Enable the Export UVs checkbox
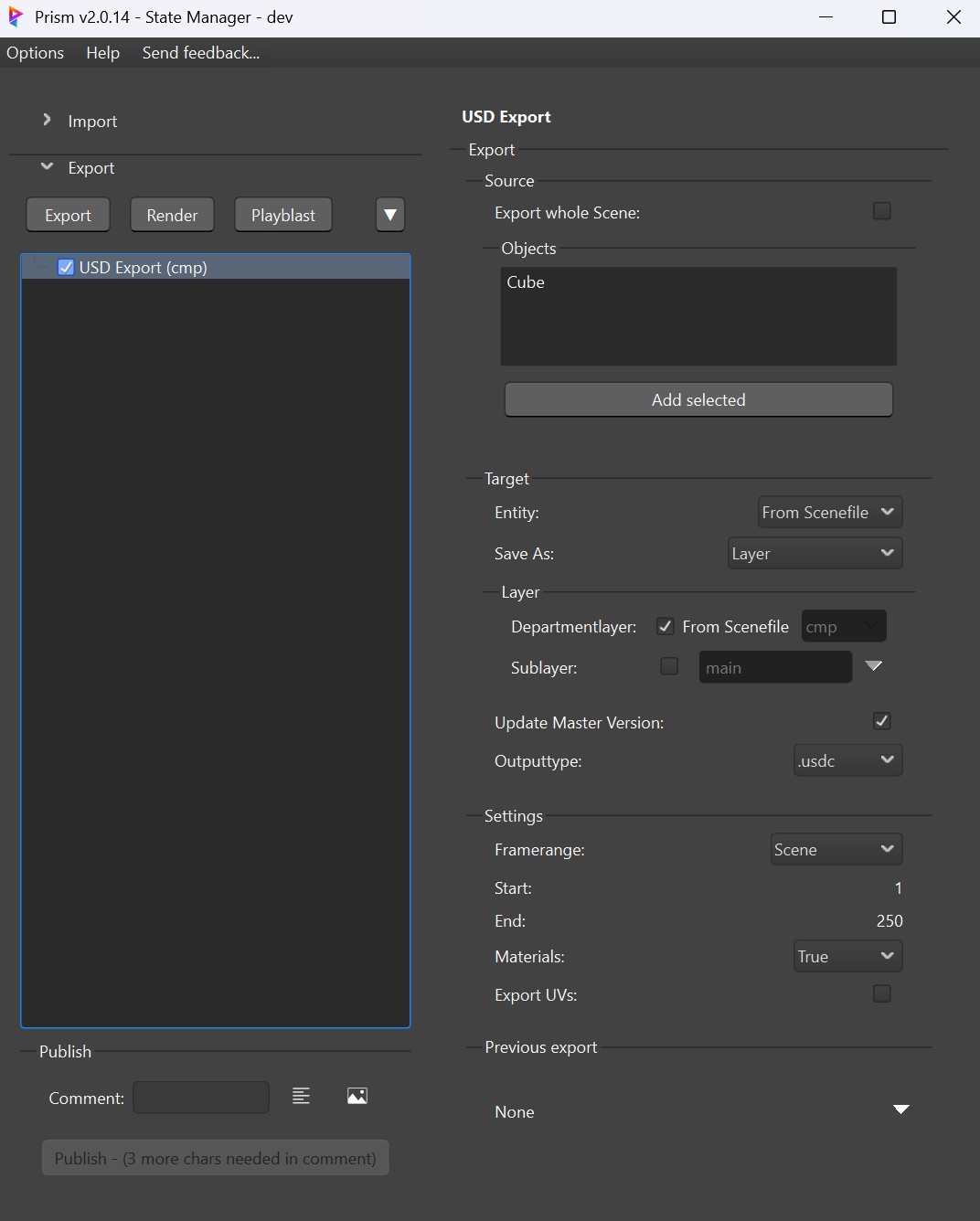This screenshot has width=980, height=1221. click(882, 993)
